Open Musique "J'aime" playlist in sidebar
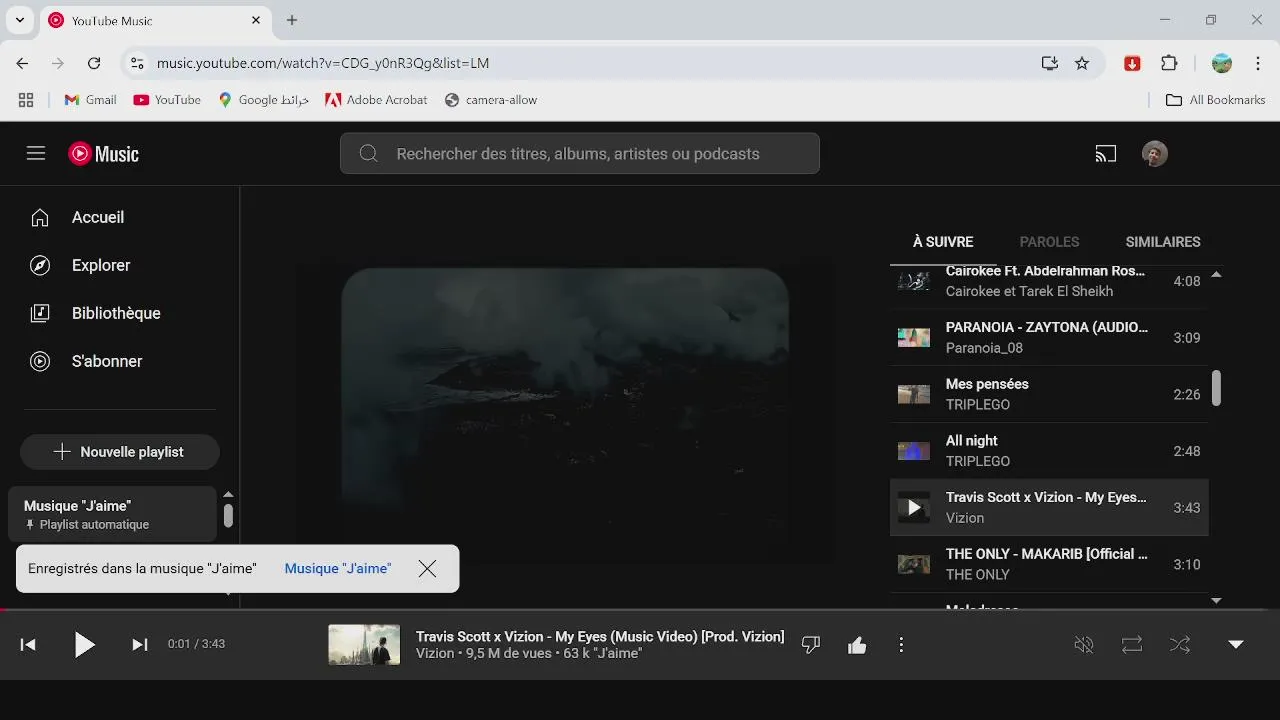This screenshot has width=1280, height=720. click(112, 514)
